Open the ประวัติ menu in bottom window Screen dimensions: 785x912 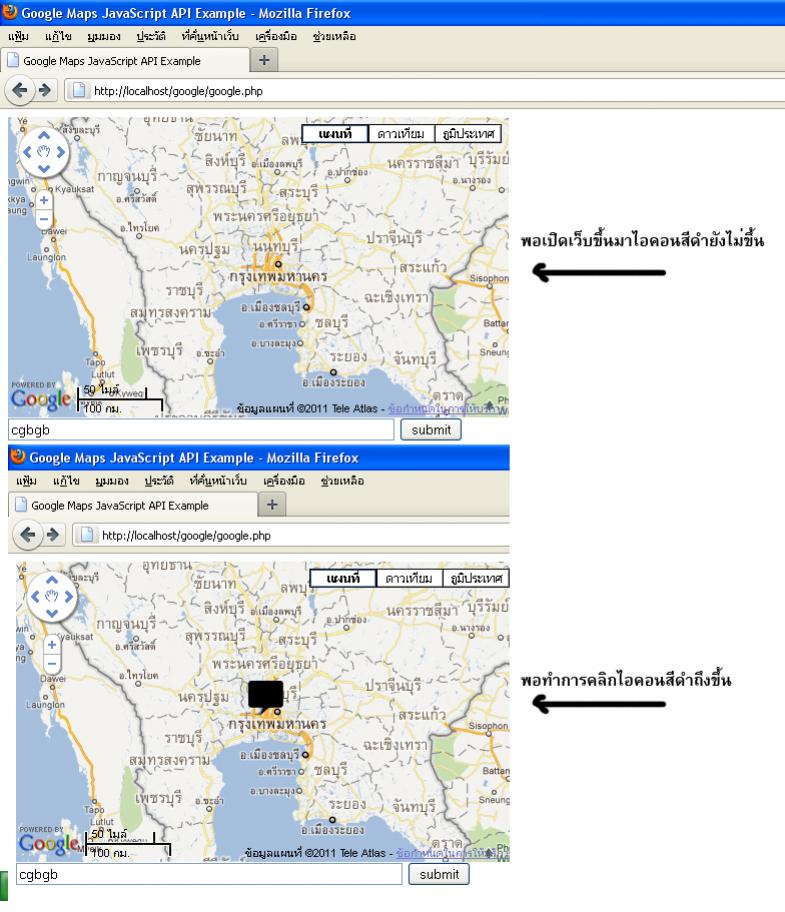click(159, 480)
